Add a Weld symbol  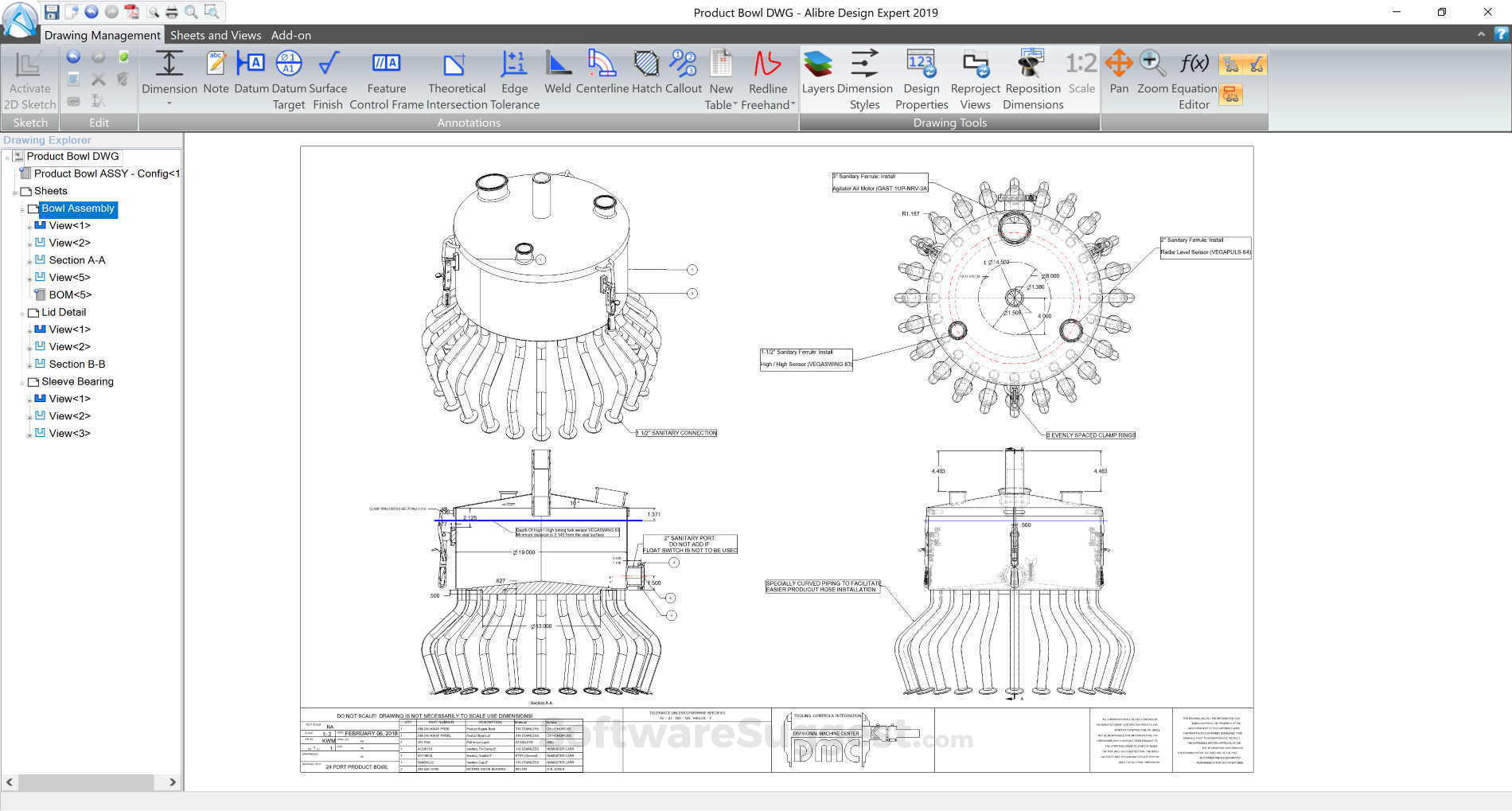(x=557, y=76)
